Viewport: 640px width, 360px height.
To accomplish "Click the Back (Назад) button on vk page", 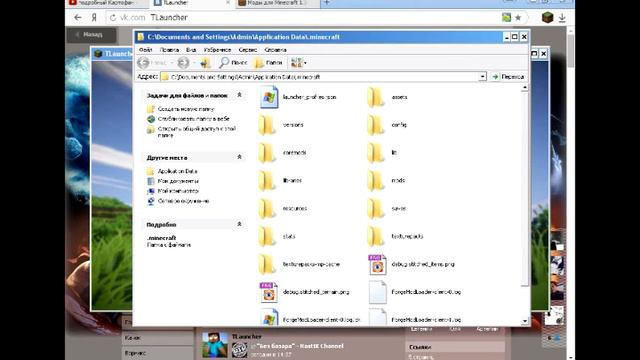I will [x=91, y=35].
